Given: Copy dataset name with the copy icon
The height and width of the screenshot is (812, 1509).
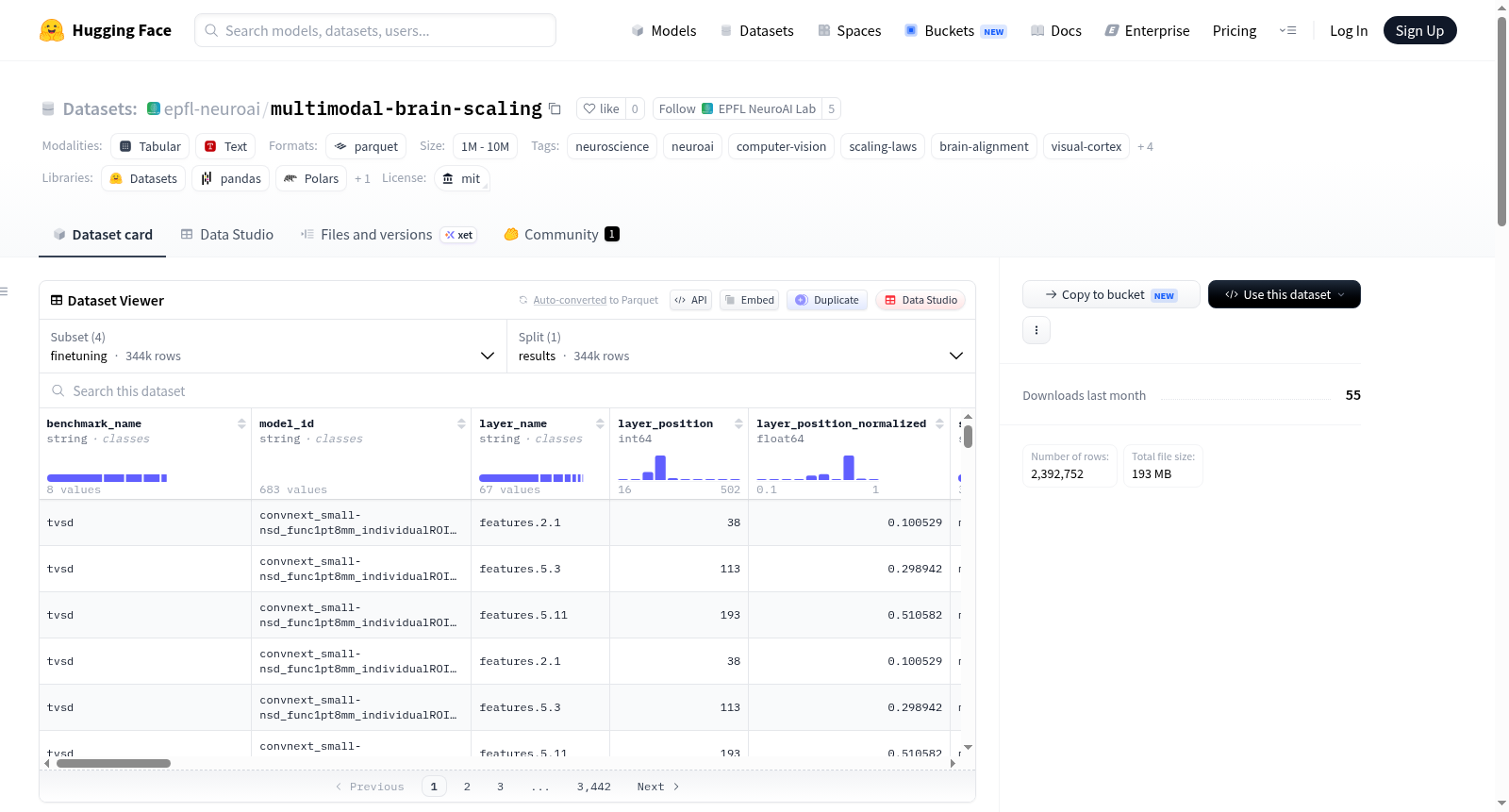Looking at the screenshot, I should [x=555, y=109].
